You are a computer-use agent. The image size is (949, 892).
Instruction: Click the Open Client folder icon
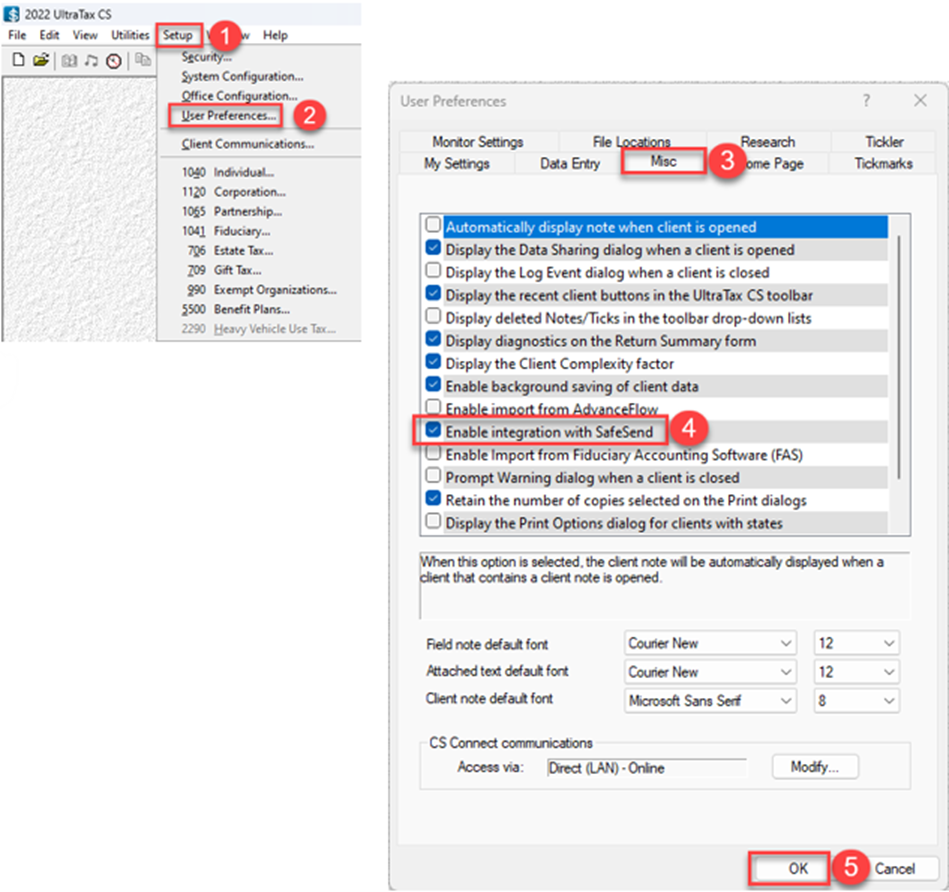click(40, 61)
